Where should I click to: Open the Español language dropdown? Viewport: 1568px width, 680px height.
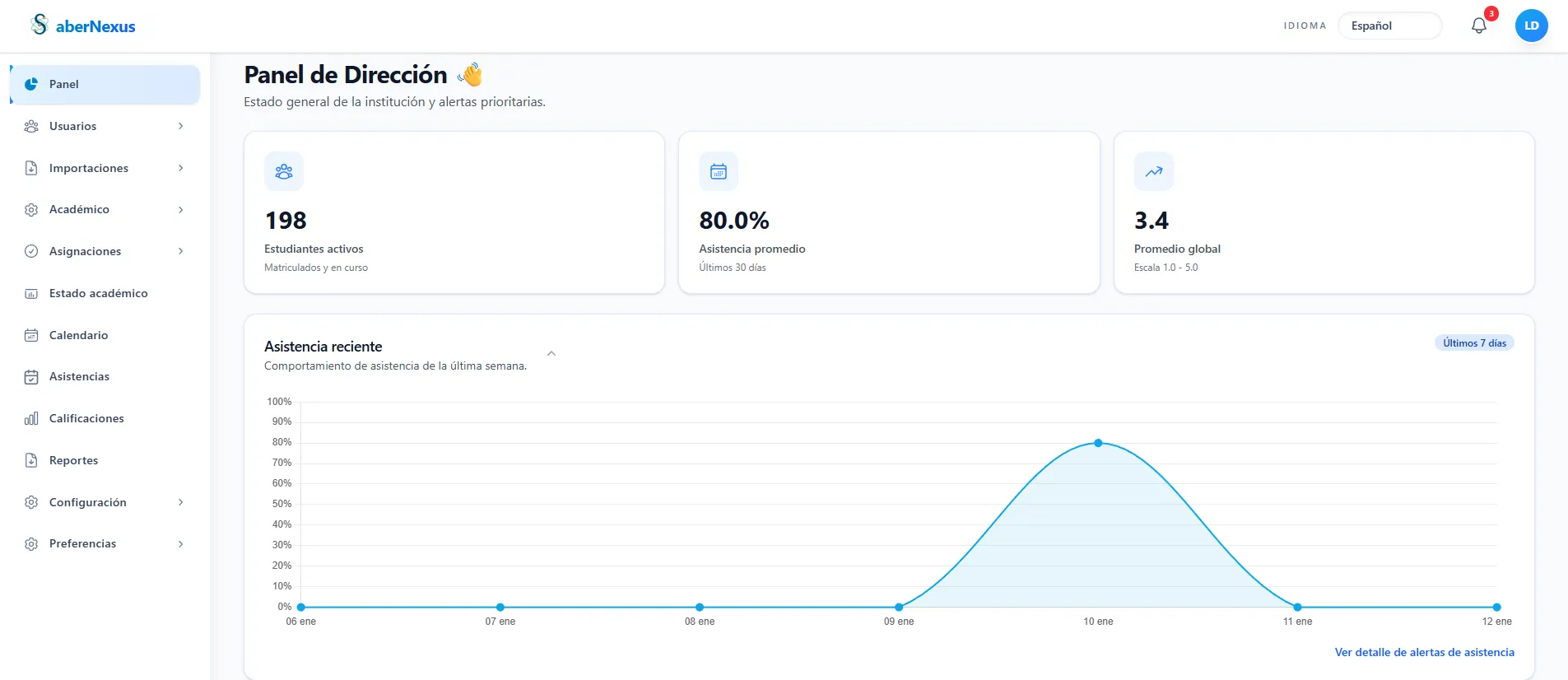(x=1389, y=26)
